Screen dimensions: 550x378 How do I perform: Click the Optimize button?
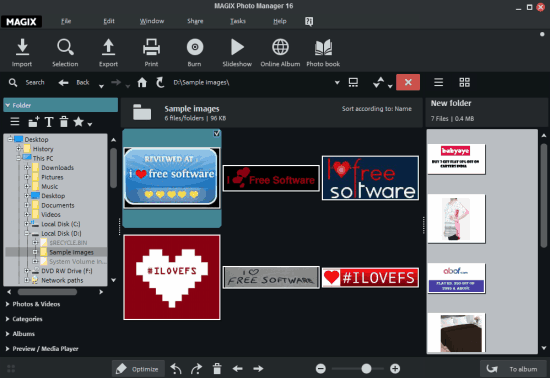point(138,369)
